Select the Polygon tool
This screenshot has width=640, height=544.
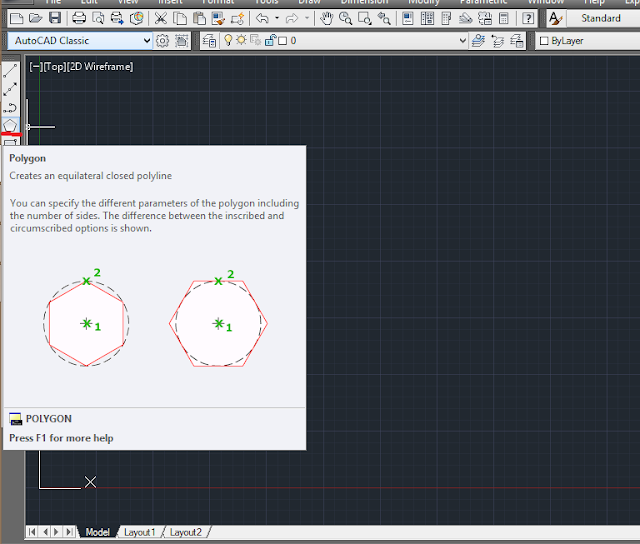point(10,125)
